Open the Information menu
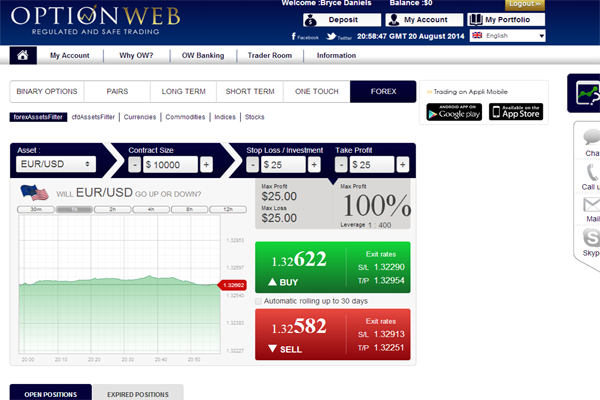Image resolution: width=600 pixels, height=400 pixels. click(x=336, y=56)
